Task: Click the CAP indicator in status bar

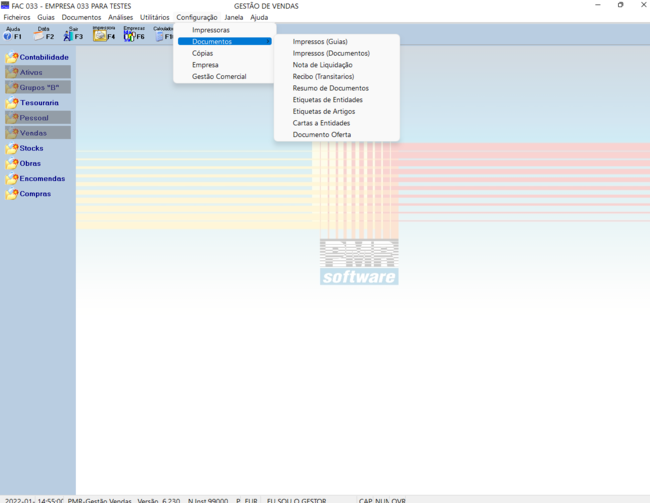Action: click(366, 500)
